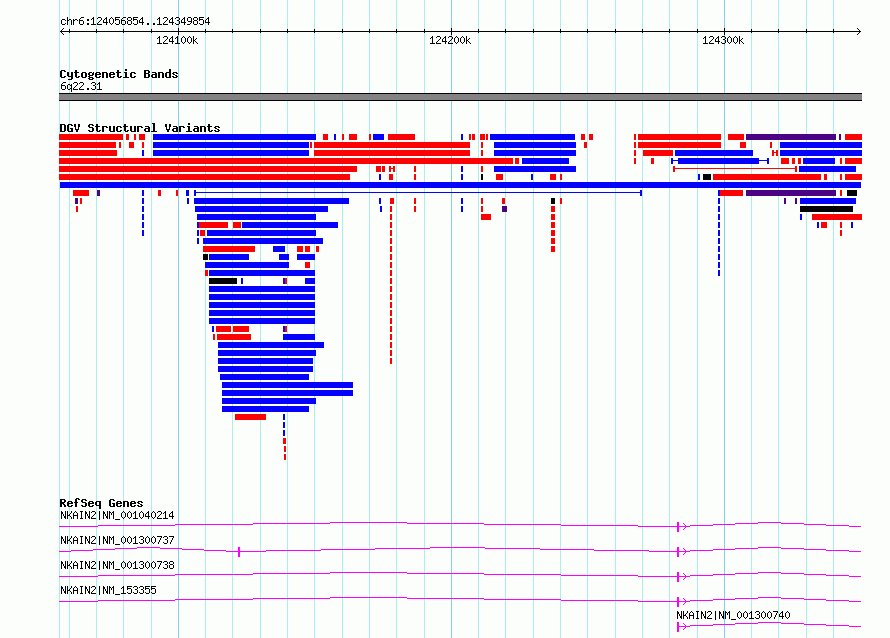Click the chr6:124056854..124349854 coordinate label
This screenshot has width=890, height=638.
point(135,21)
